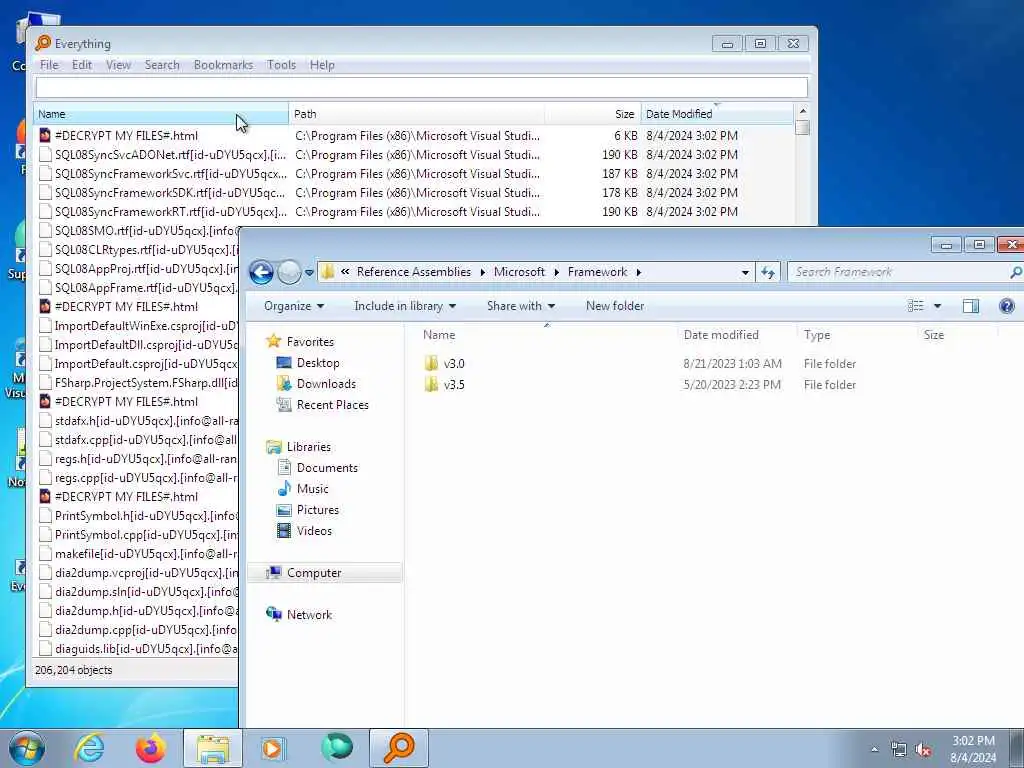Open the Edit menu in Everything
This screenshot has width=1024, height=768.
click(82, 65)
